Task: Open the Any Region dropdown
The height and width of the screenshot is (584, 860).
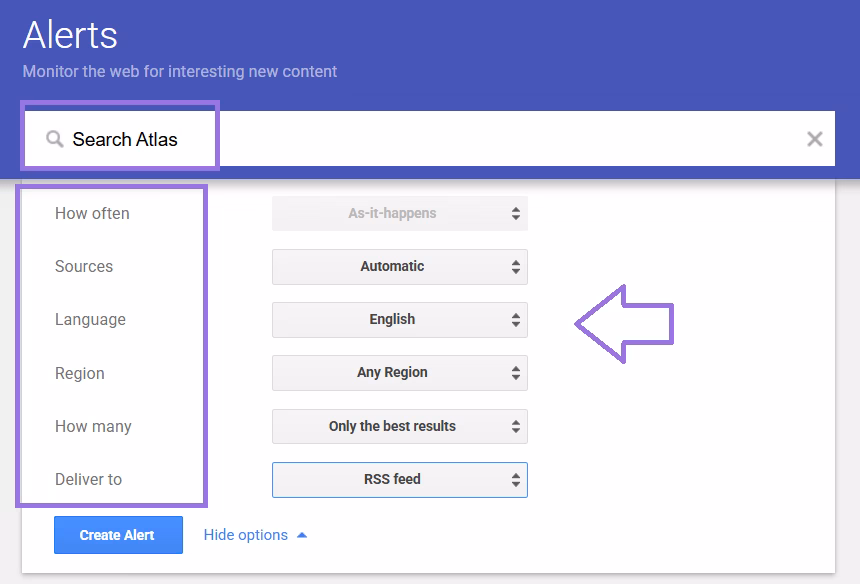Action: pyautogui.click(x=399, y=372)
